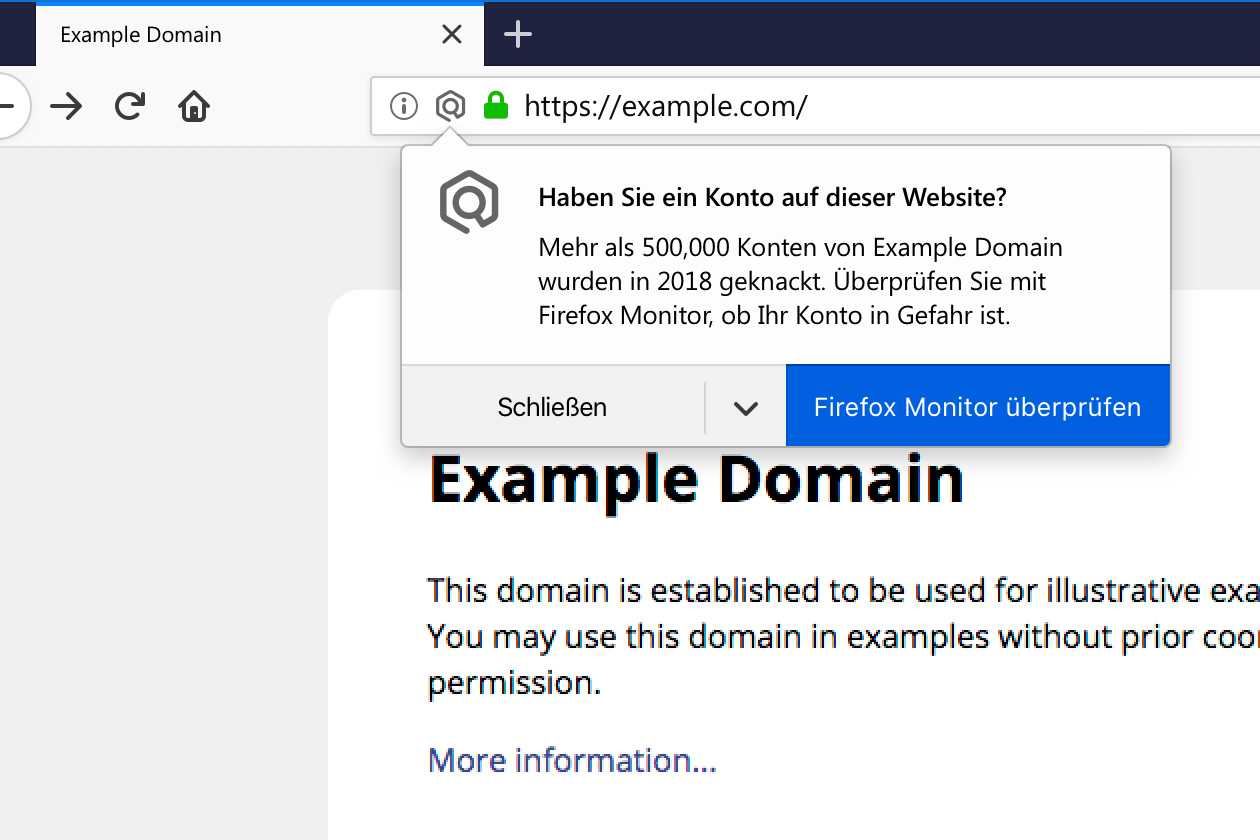Viewport: 1260px width, 840px height.
Task: Click Firefox Monitor überprüfen button
Action: pyautogui.click(x=978, y=406)
